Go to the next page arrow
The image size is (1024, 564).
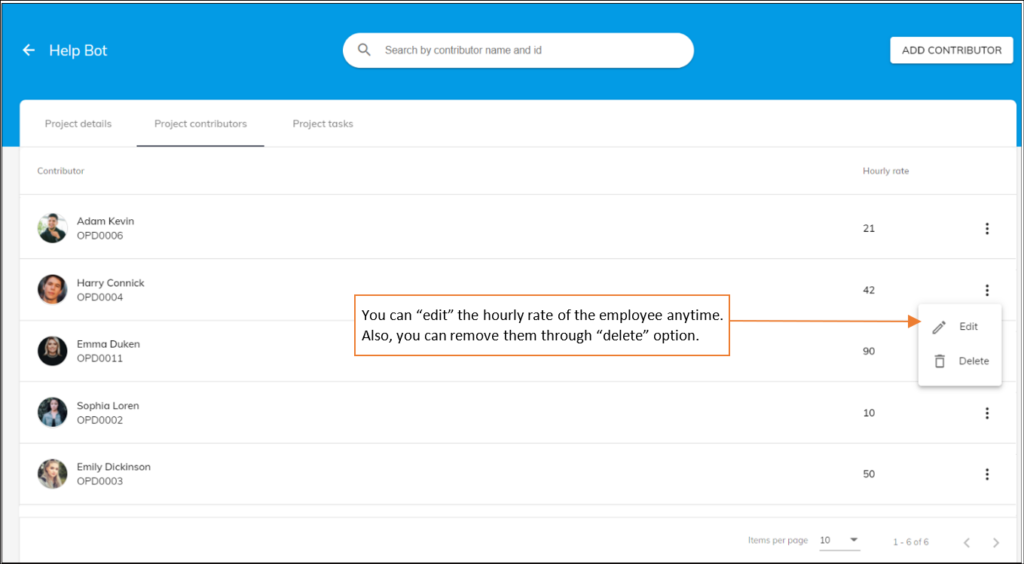[995, 542]
